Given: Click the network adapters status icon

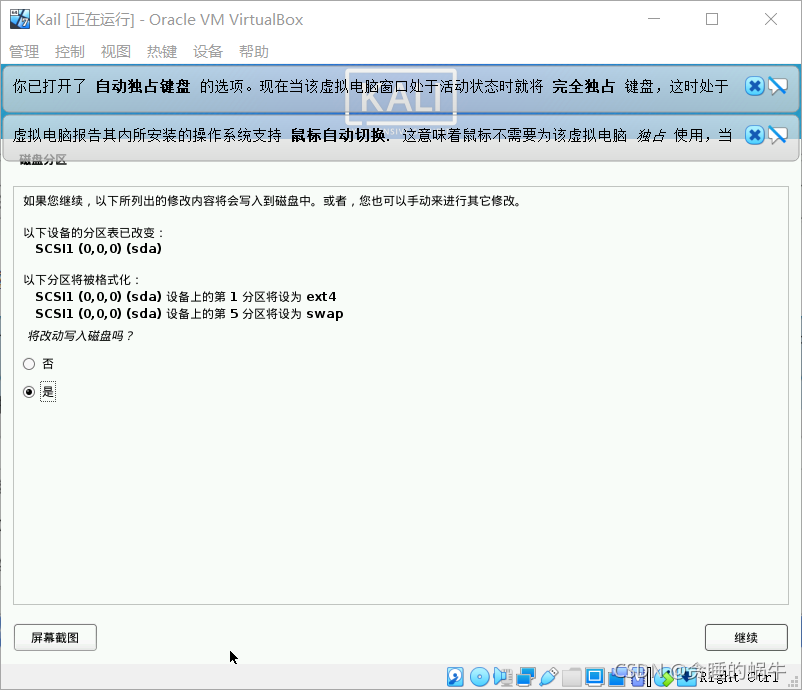Looking at the screenshot, I should (x=526, y=677).
